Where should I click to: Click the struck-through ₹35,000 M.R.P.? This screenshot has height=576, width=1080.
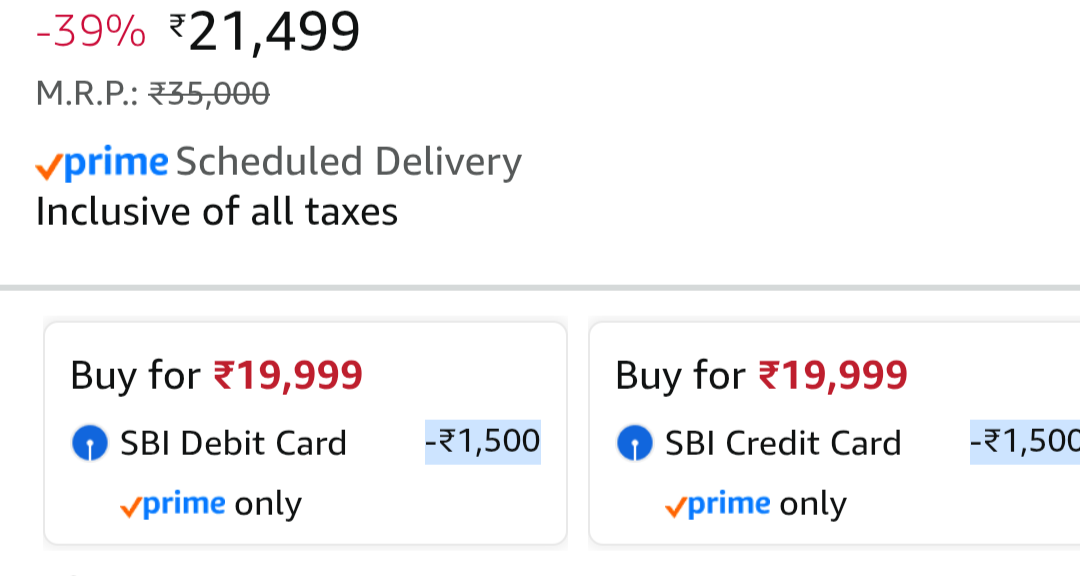(209, 94)
